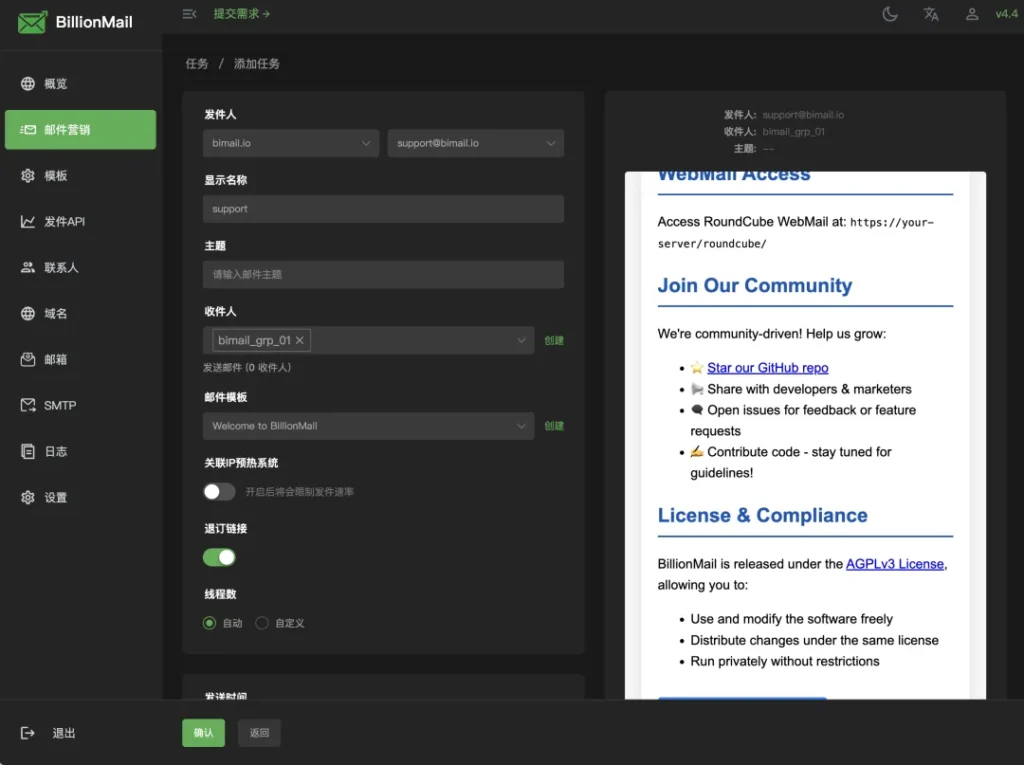Follow the Star our GitHub repo link

pos(767,368)
